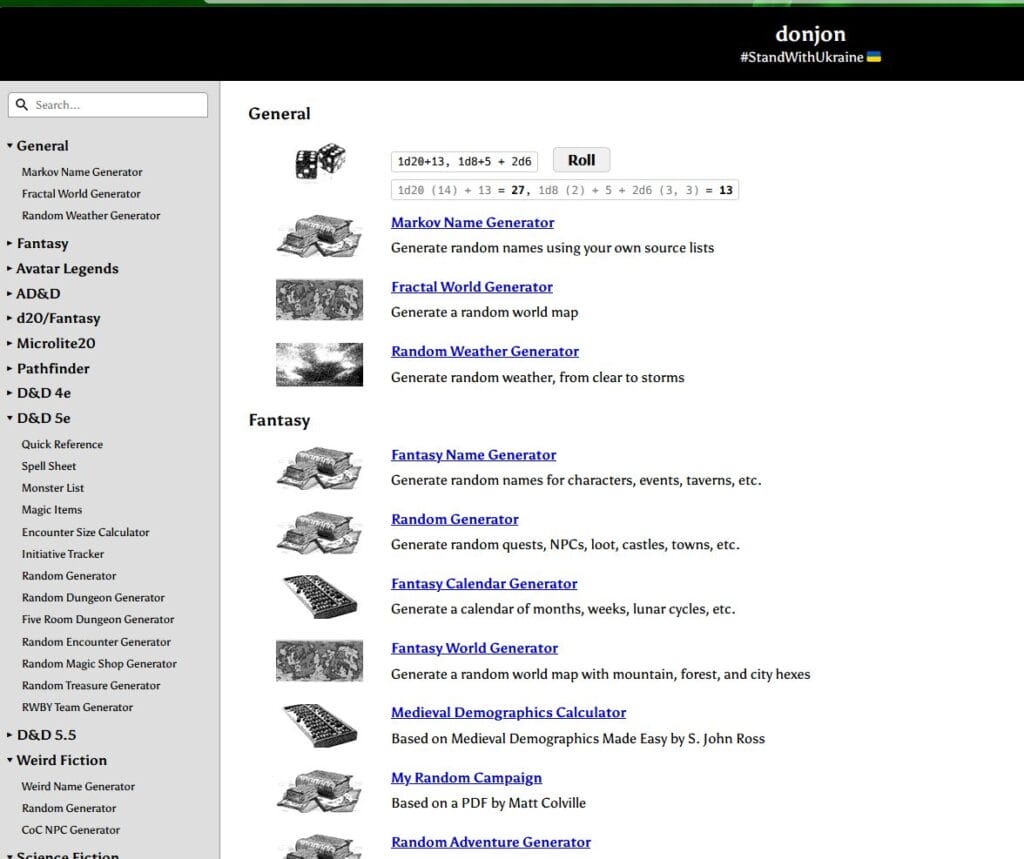Select Random Dungeon Generator in the sidebar
This screenshot has height=859, width=1024.
point(93,598)
